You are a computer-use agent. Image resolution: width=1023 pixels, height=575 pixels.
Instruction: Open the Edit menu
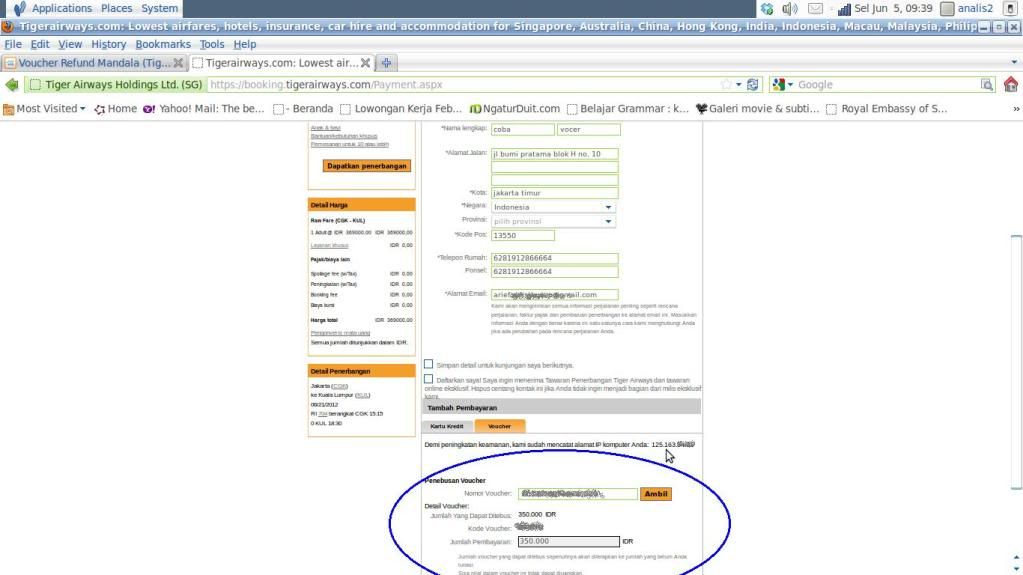click(40, 44)
